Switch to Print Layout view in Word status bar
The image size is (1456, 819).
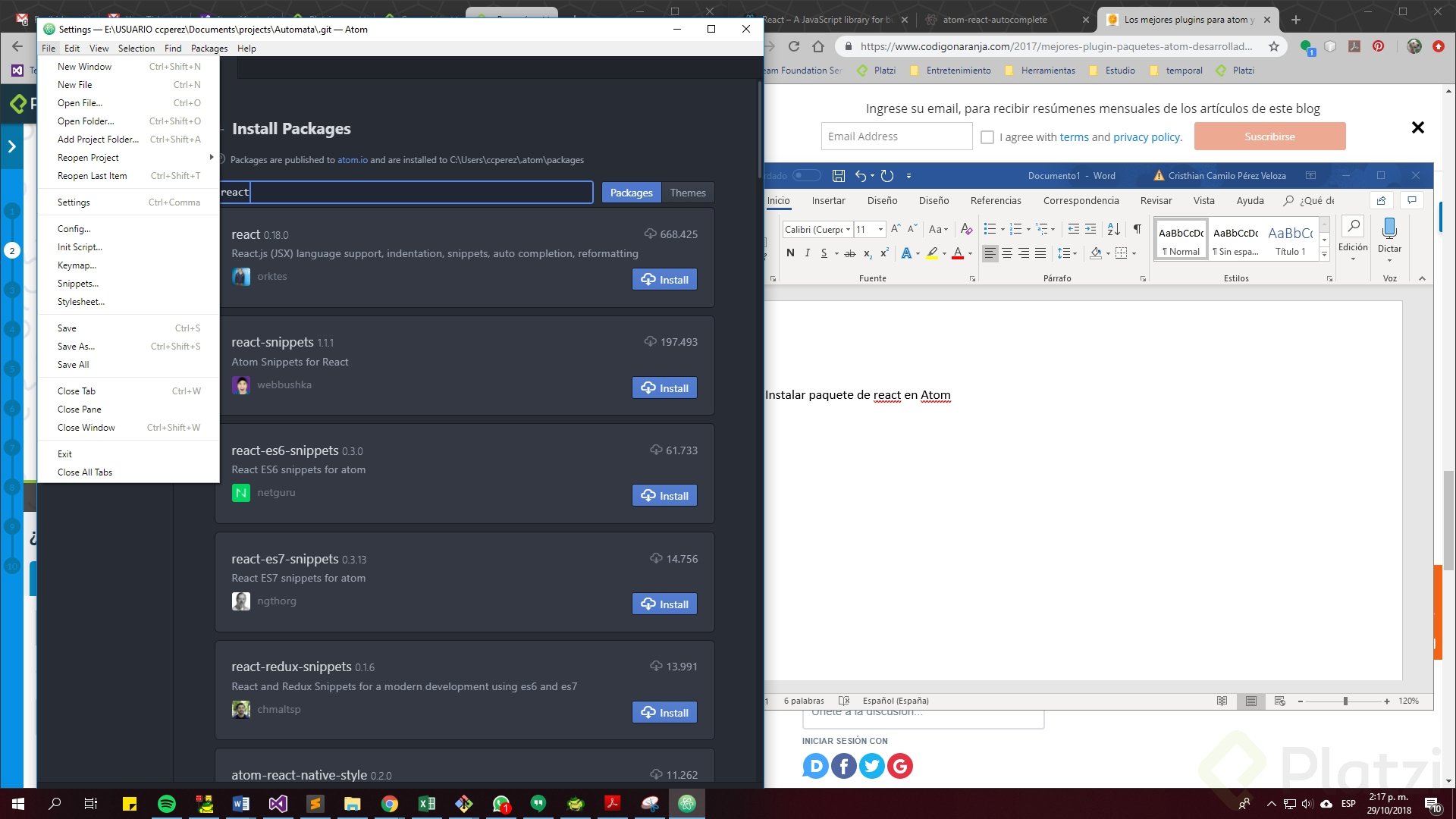1251,701
